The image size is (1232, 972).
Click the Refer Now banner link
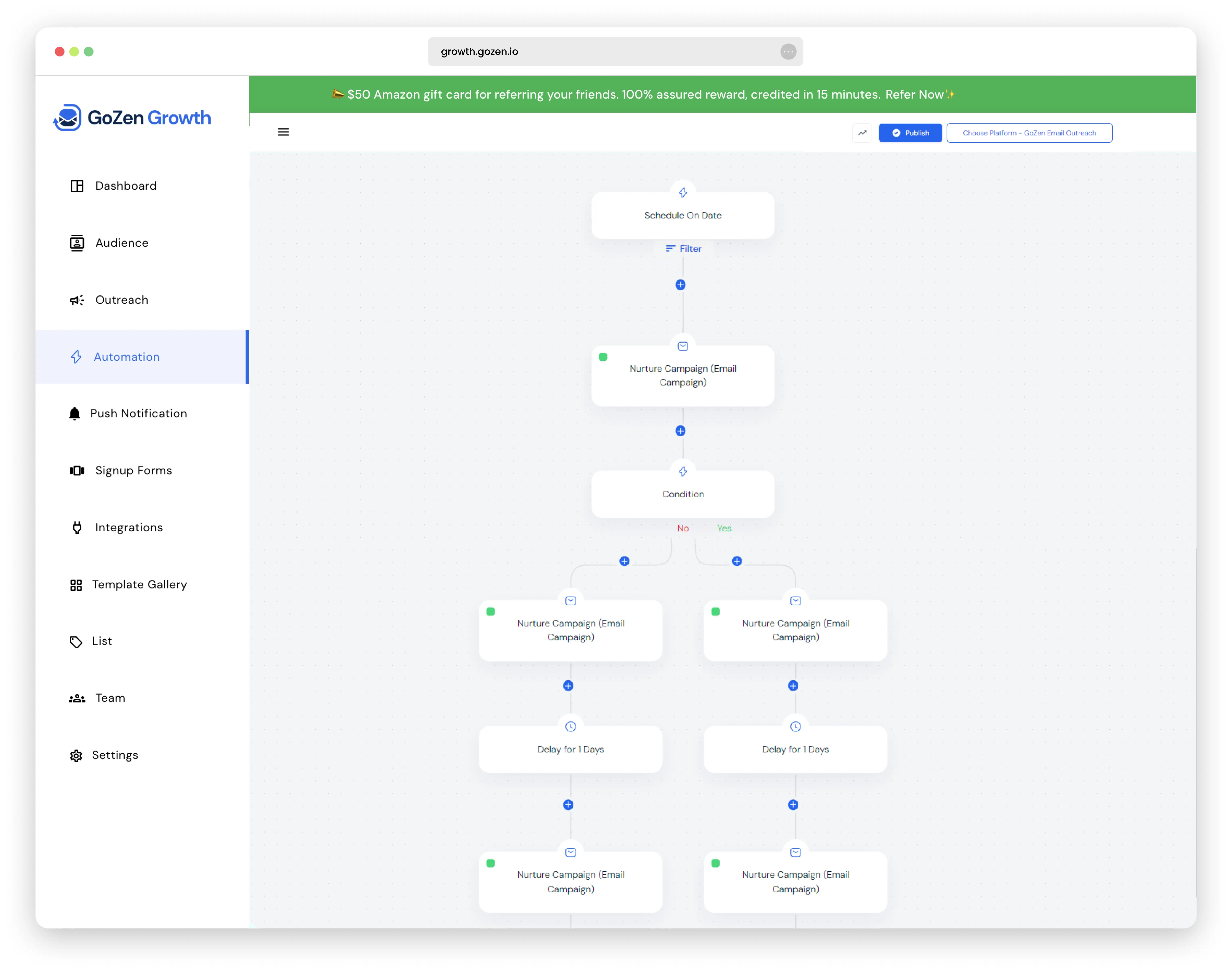[914, 94]
